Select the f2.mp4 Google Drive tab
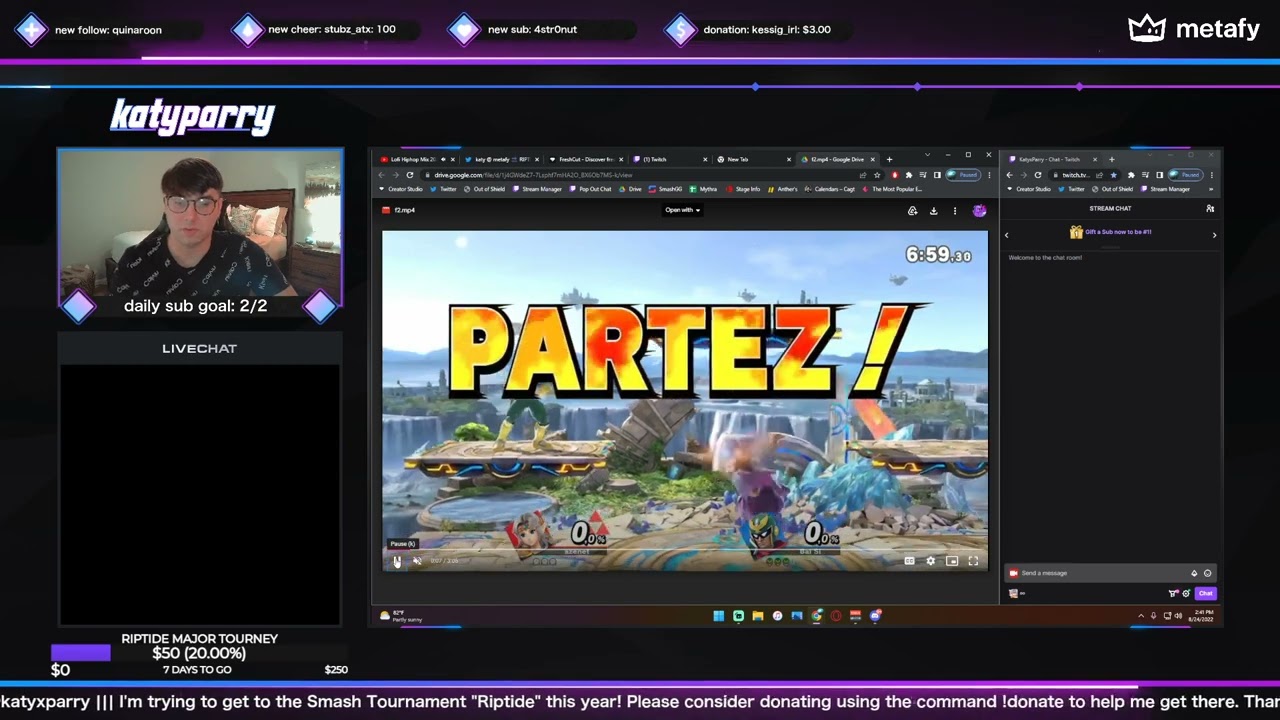Viewport: 1280px width, 720px height. pyautogui.click(x=838, y=159)
